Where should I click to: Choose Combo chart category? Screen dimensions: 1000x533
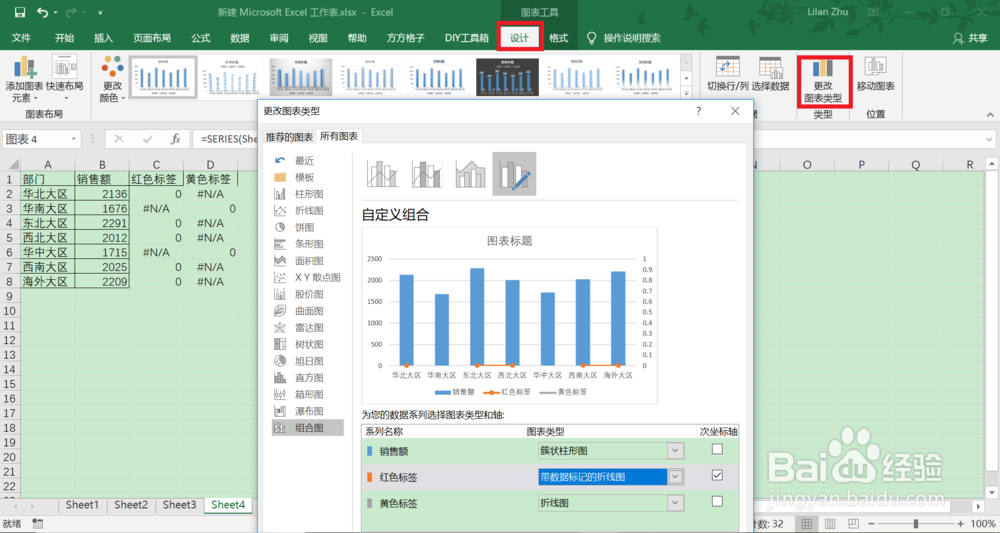click(x=308, y=428)
